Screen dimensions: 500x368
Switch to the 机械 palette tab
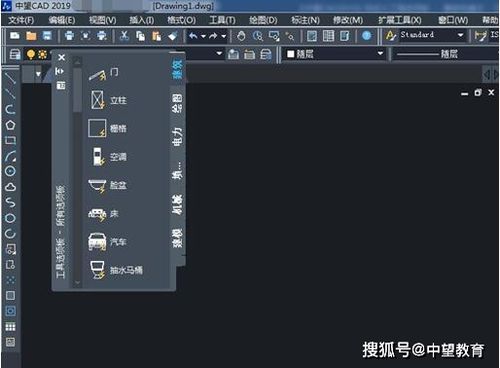point(178,204)
